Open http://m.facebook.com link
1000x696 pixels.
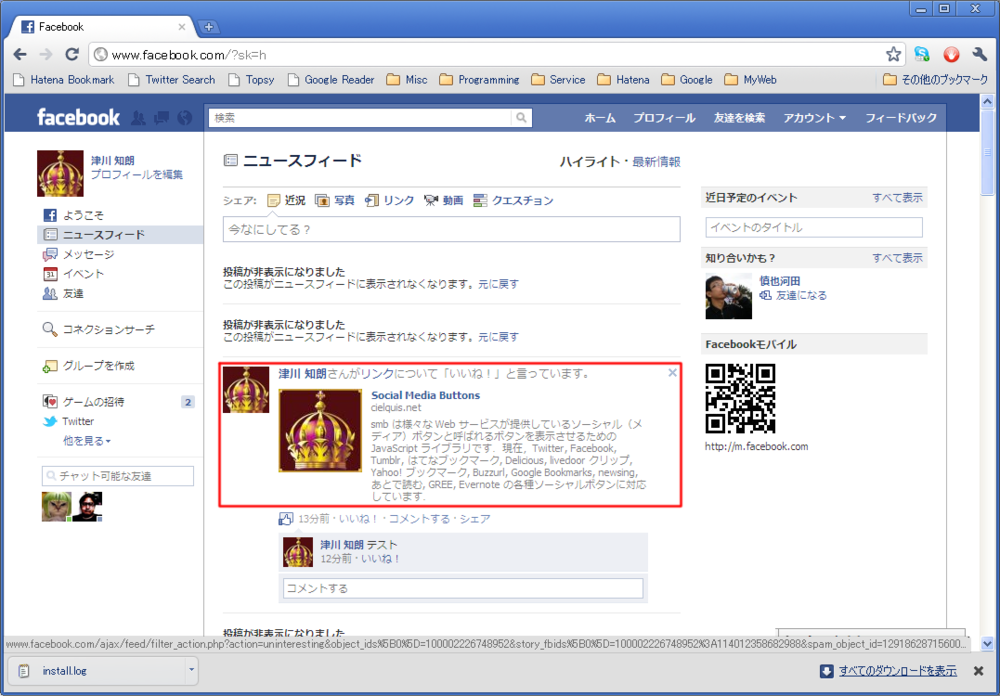(756, 447)
